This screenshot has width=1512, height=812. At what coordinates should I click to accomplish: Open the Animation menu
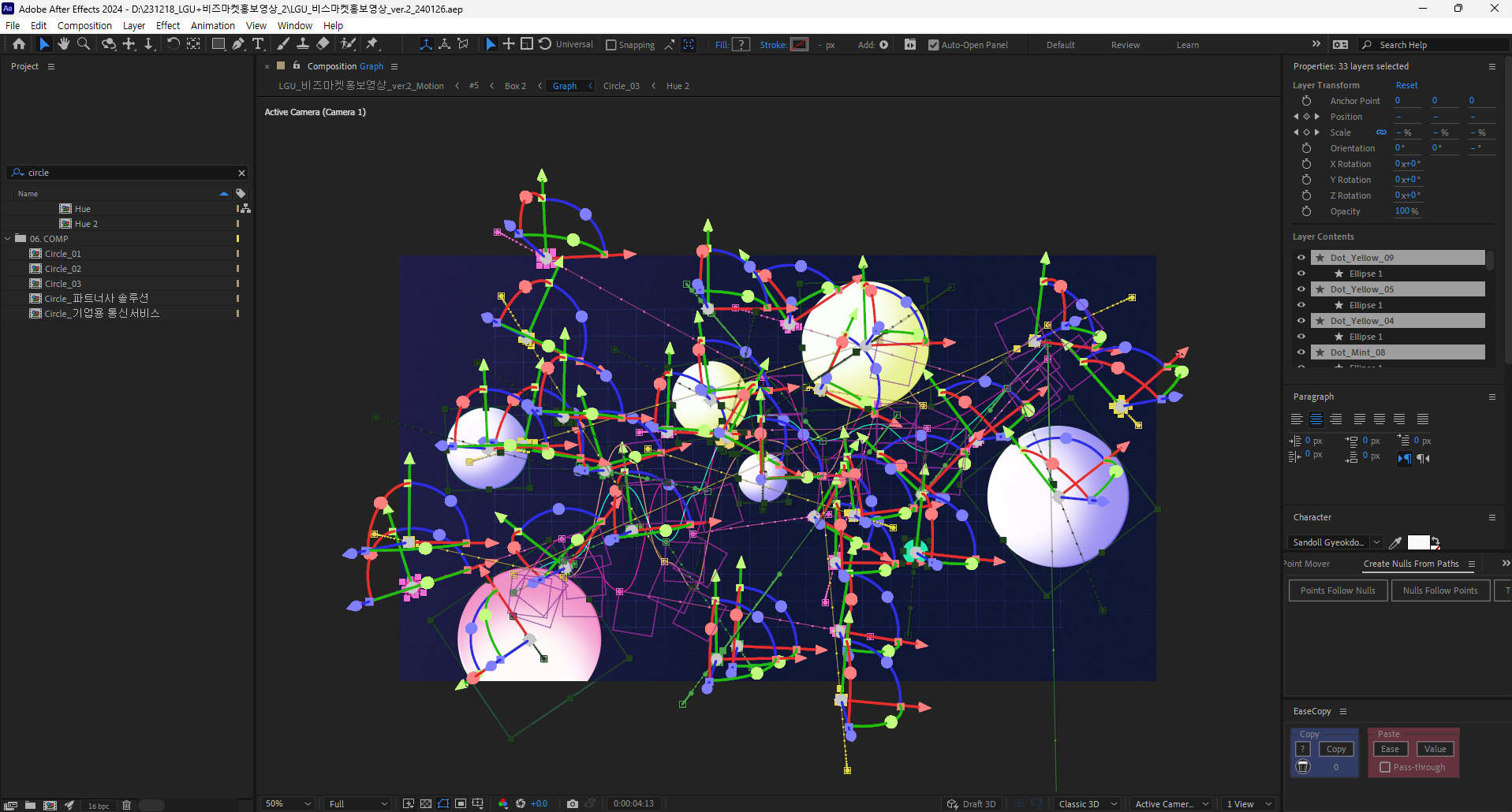click(213, 25)
